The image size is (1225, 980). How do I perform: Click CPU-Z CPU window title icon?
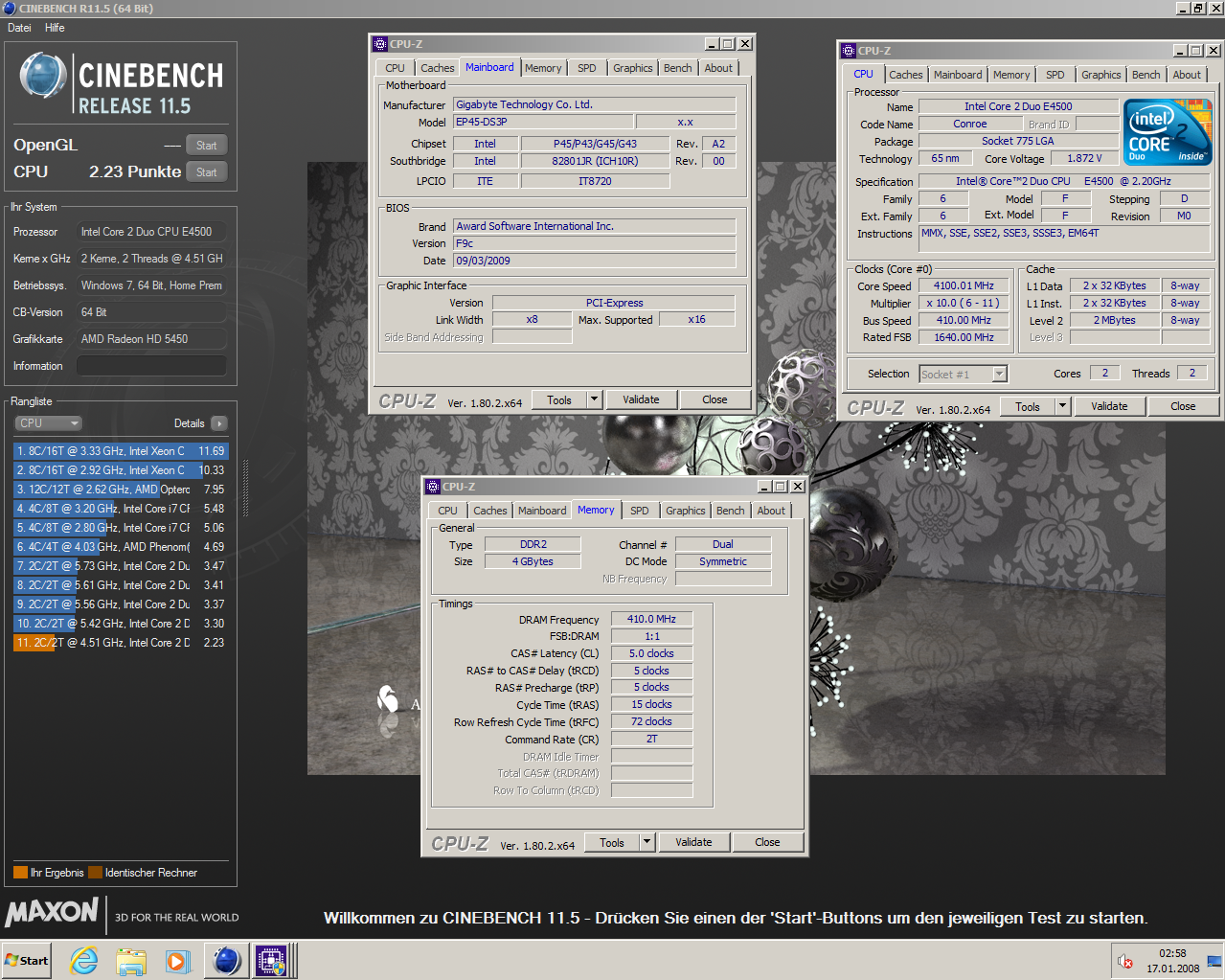849,51
